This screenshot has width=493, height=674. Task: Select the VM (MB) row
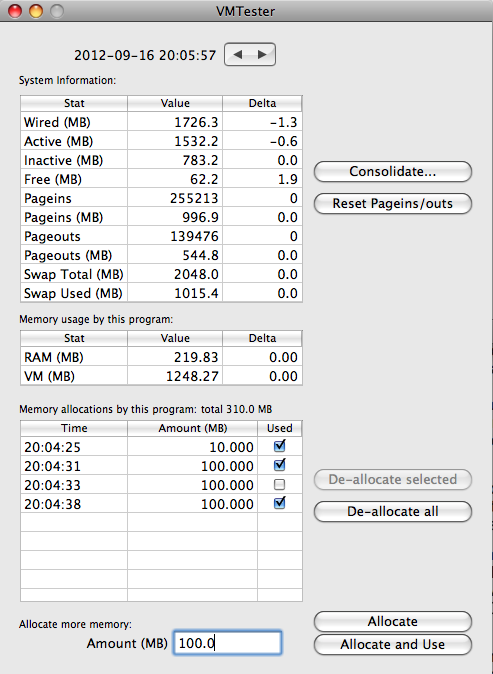pyautogui.click(x=161, y=376)
